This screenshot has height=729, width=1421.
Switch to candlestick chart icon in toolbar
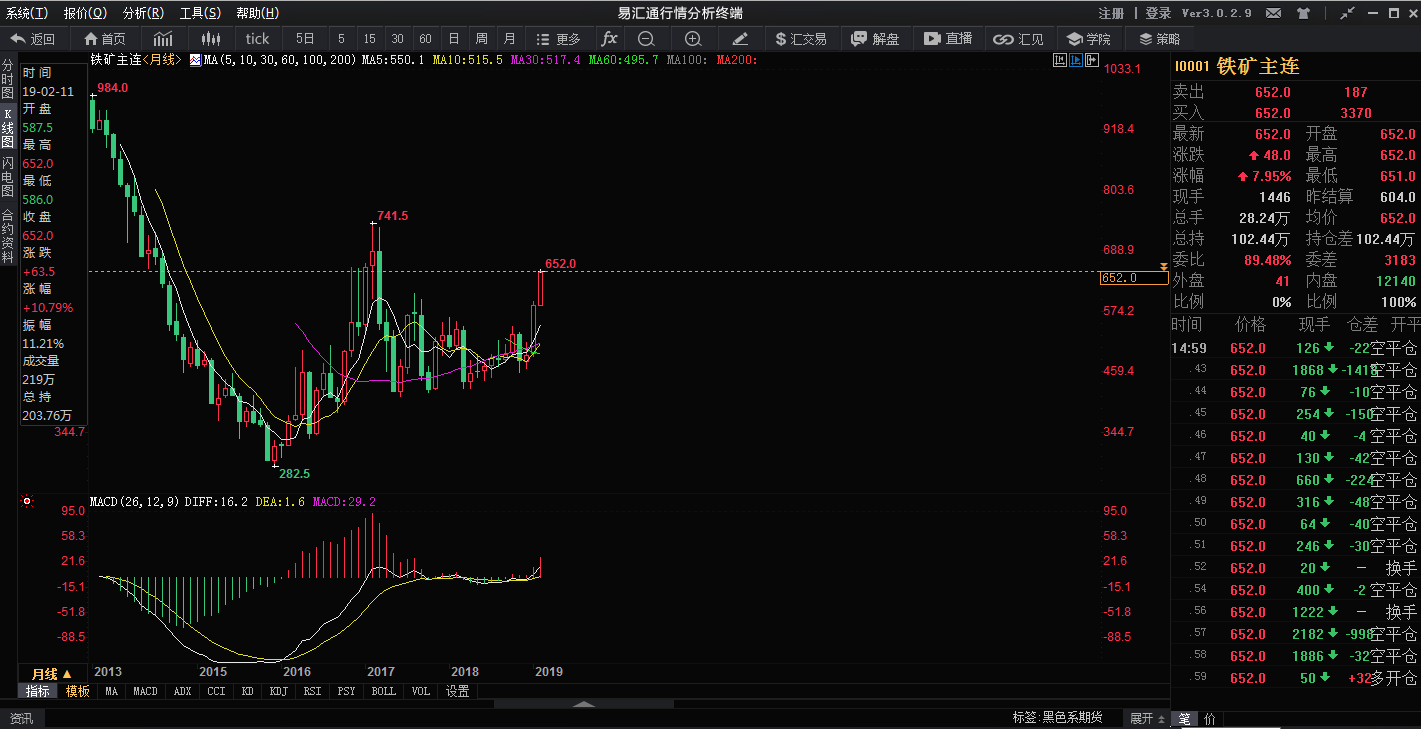pos(210,39)
